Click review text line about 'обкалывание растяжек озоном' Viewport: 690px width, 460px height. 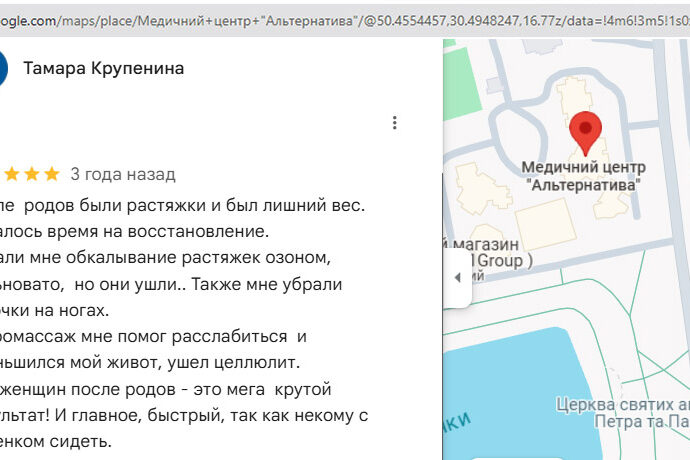pos(170,258)
